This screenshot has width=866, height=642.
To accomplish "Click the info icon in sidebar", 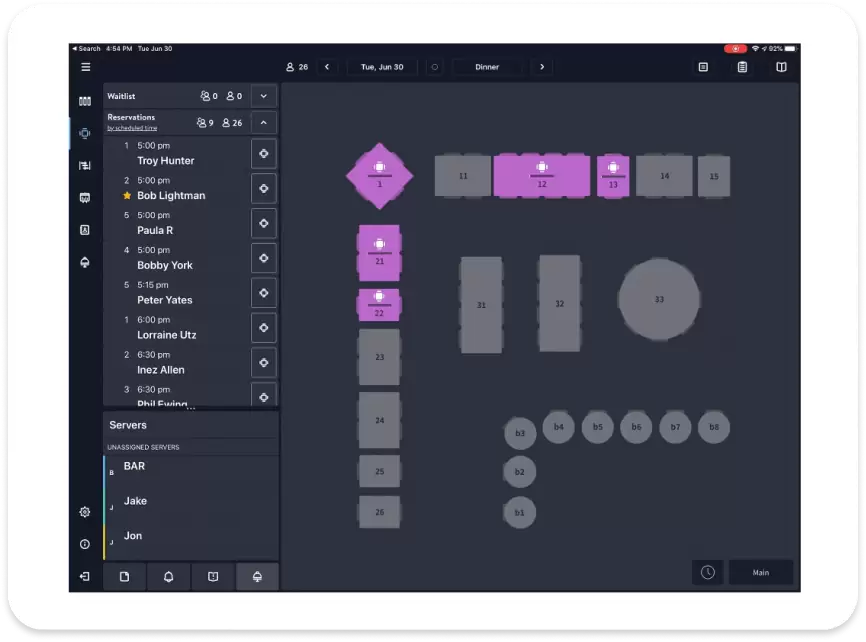I will 85,544.
